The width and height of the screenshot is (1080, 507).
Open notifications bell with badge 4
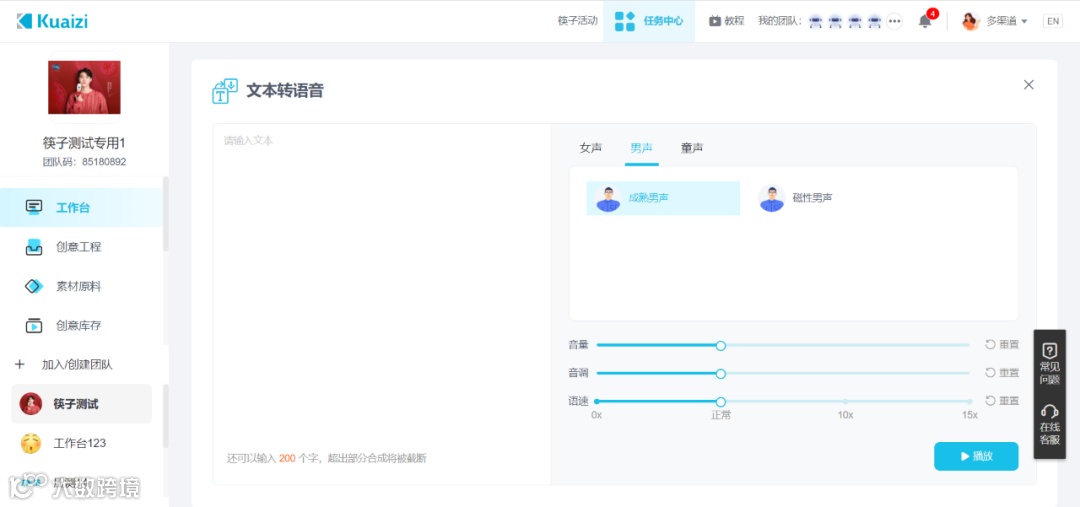click(x=926, y=21)
